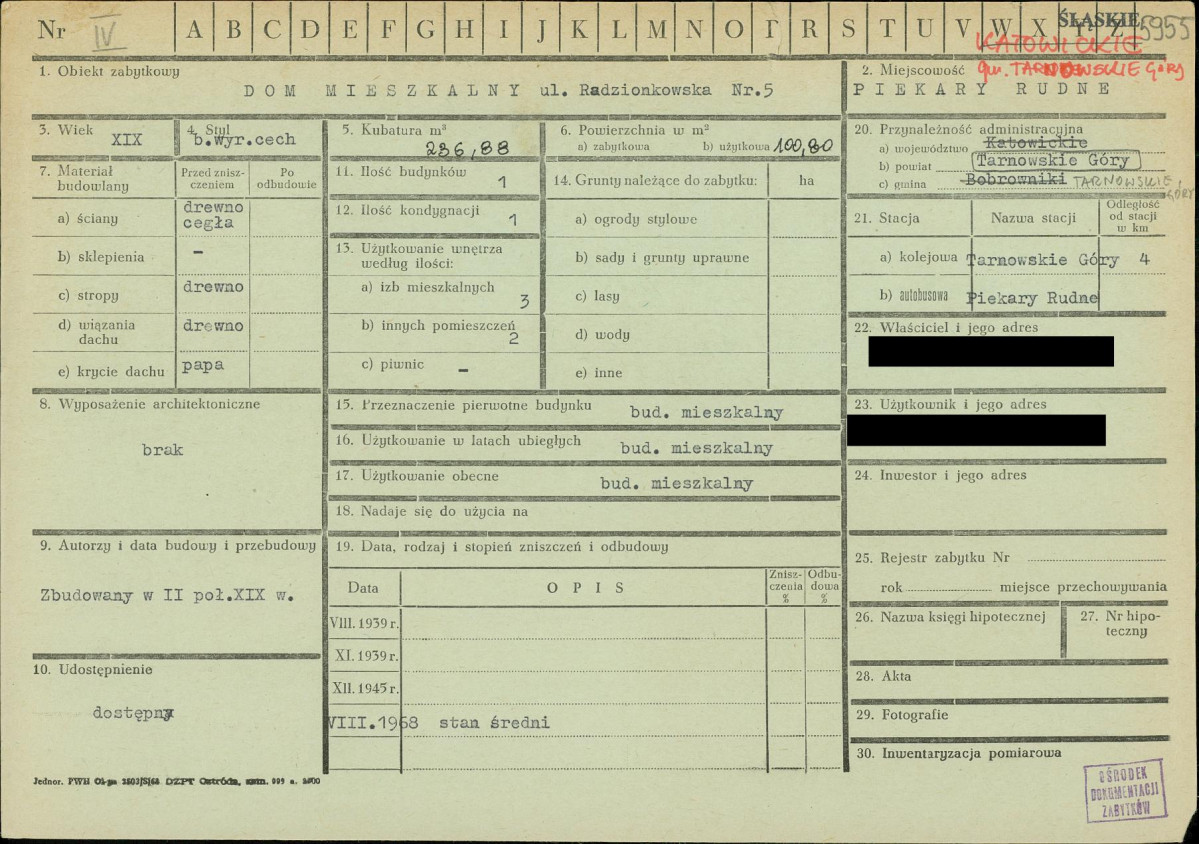Image resolution: width=1199 pixels, height=844 pixels.
Task: Click the "c) piwnic" label
Action: coord(392,364)
